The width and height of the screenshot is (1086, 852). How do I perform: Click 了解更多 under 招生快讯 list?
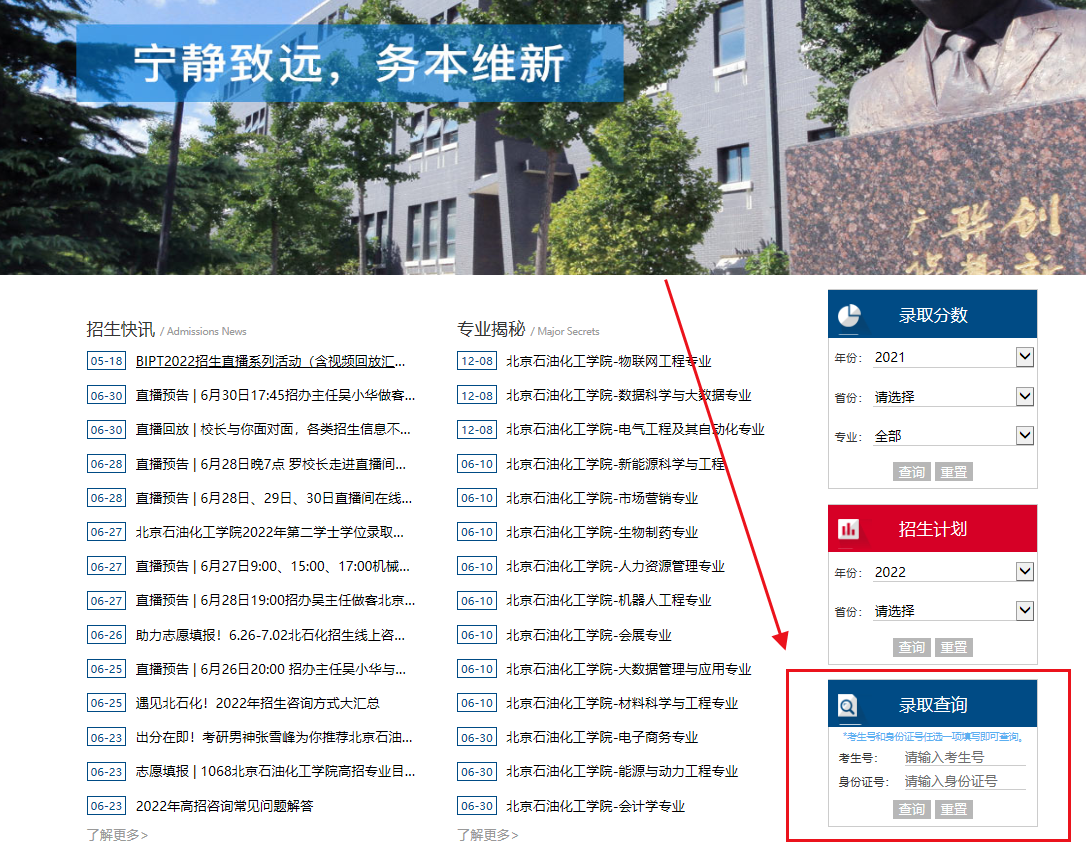[x=117, y=835]
